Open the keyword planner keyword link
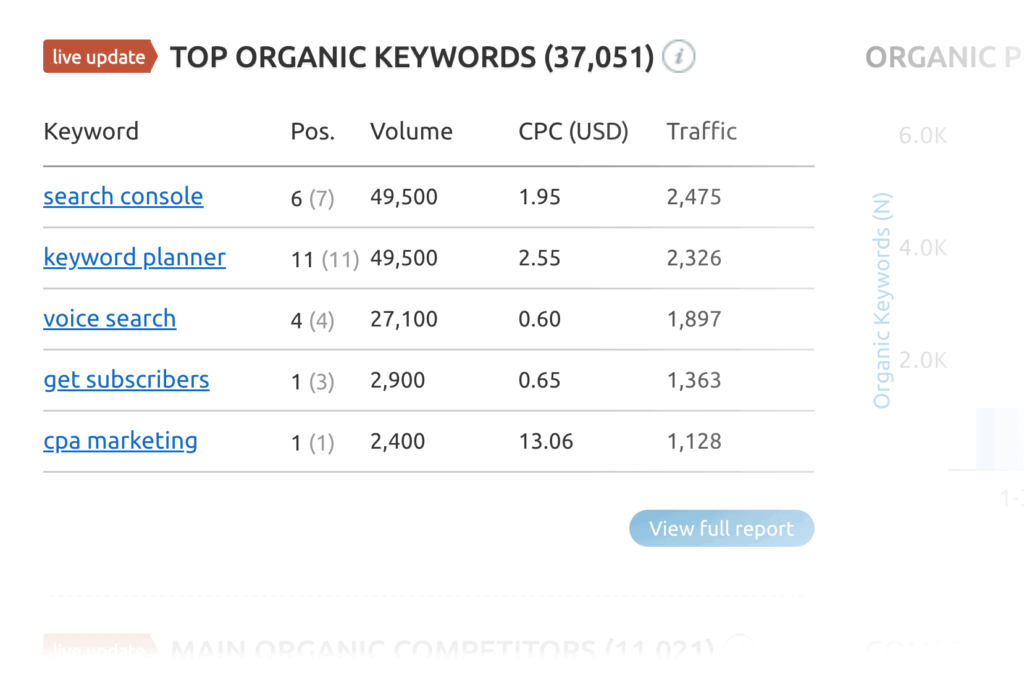 tap(134, 257)
